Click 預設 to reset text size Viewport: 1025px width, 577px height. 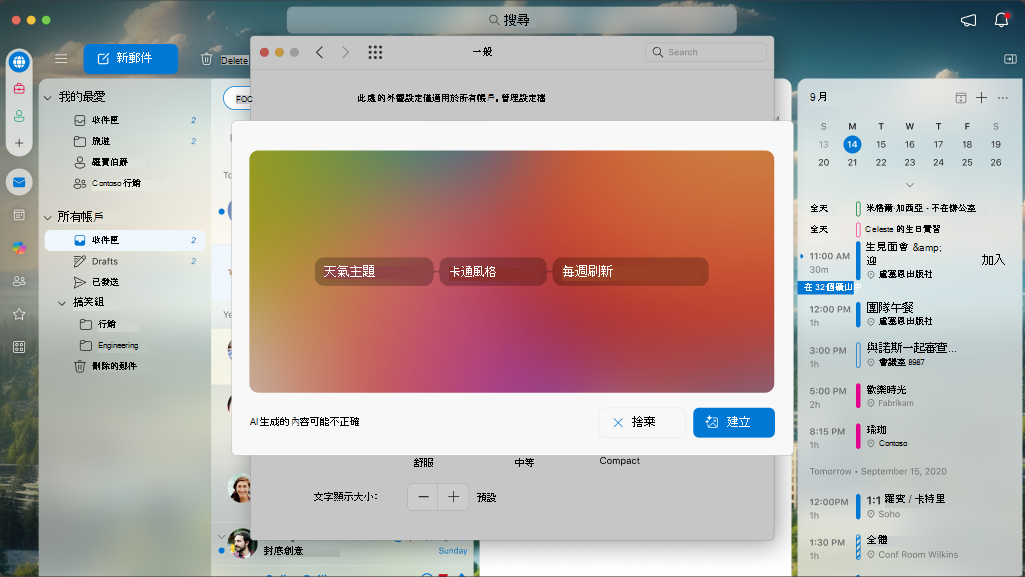point(486,497)
